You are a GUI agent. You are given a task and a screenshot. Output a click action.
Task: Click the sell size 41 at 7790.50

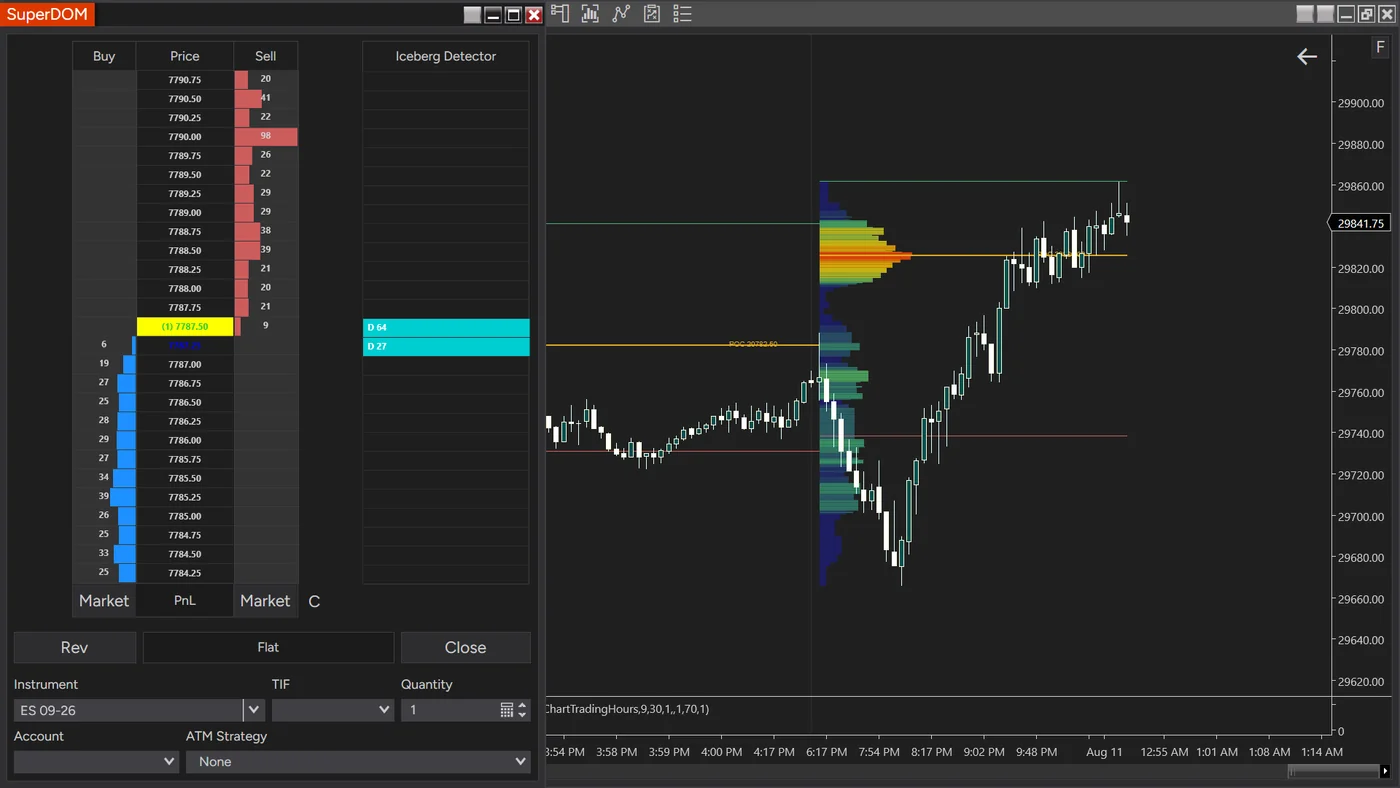[266, 99]
